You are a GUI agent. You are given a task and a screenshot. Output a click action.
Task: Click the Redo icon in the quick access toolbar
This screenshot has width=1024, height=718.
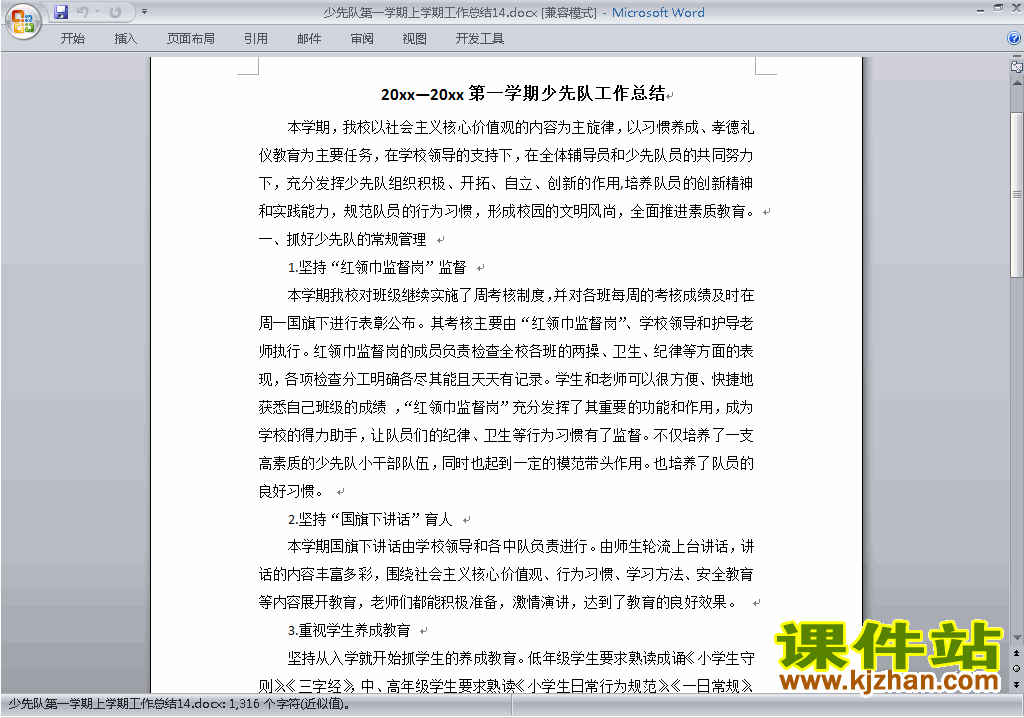coord(116,12)
